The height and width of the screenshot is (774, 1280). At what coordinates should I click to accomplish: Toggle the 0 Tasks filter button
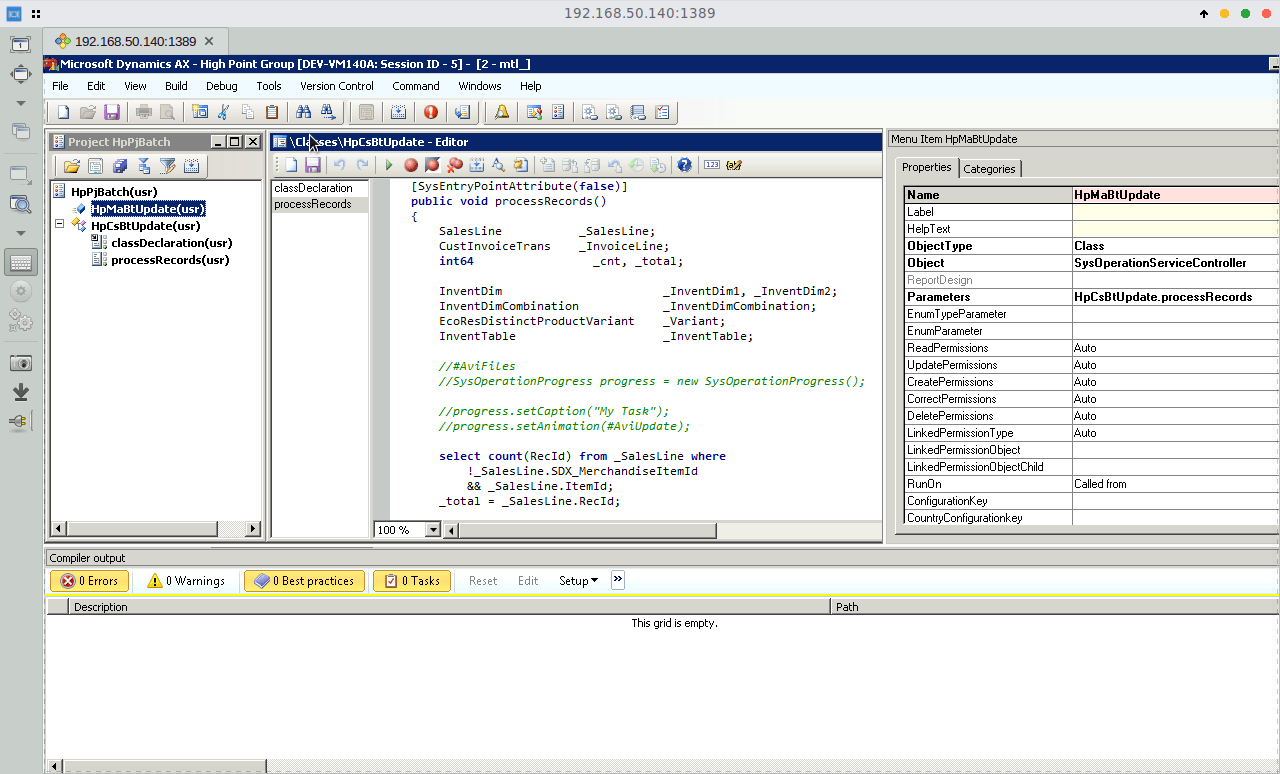click(x=412, y=581)
